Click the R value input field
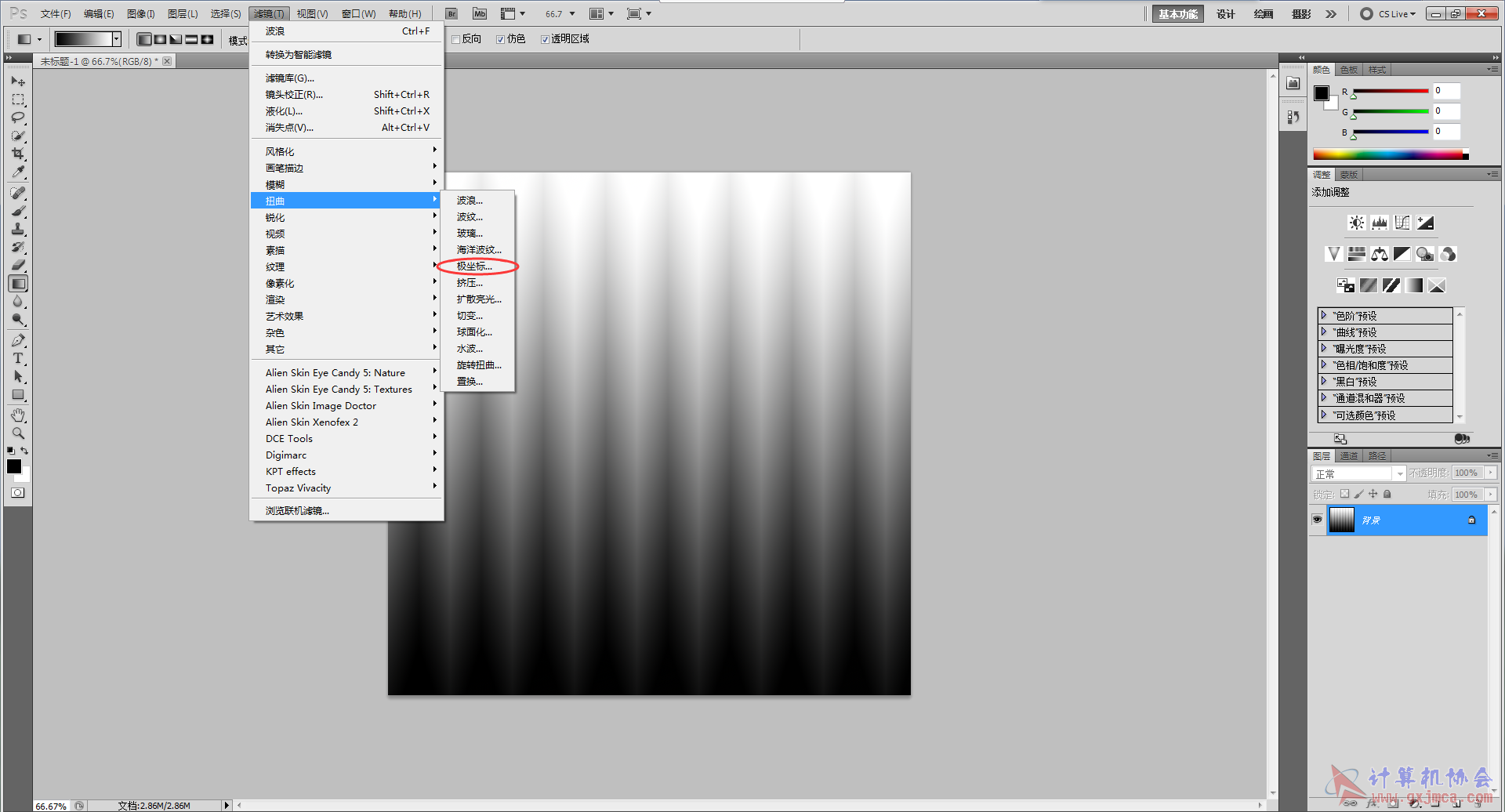This screenshot has height=812, width=1505. pos(1446,91)
